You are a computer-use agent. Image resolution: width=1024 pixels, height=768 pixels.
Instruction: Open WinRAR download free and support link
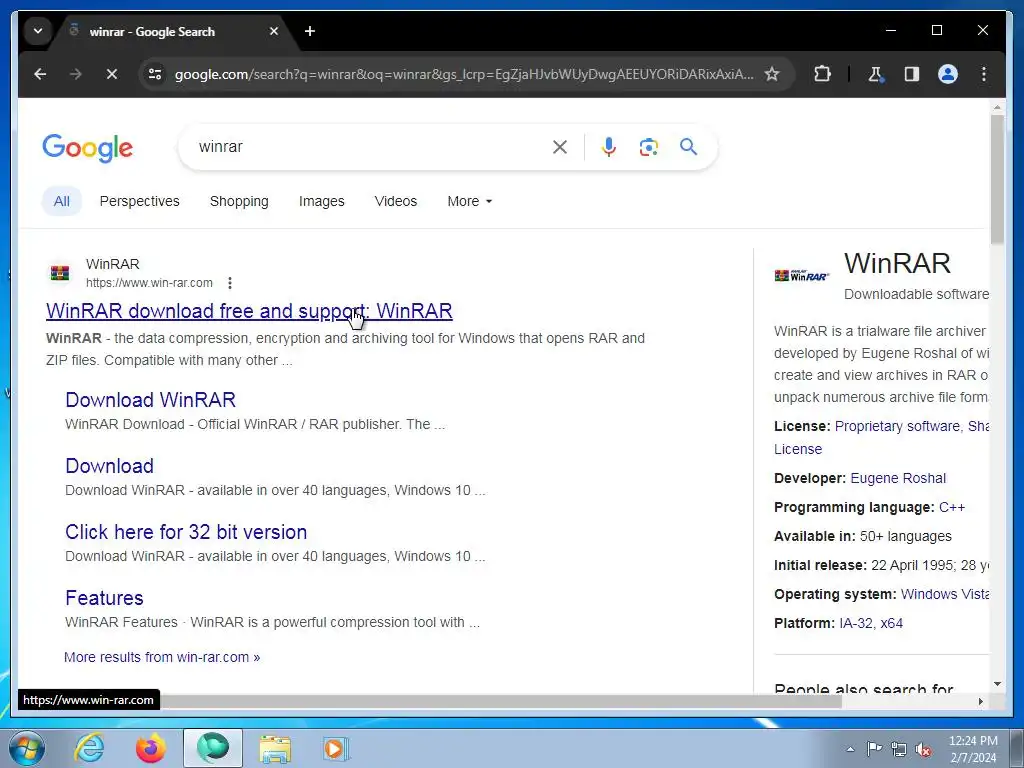[x=249, y=311]
